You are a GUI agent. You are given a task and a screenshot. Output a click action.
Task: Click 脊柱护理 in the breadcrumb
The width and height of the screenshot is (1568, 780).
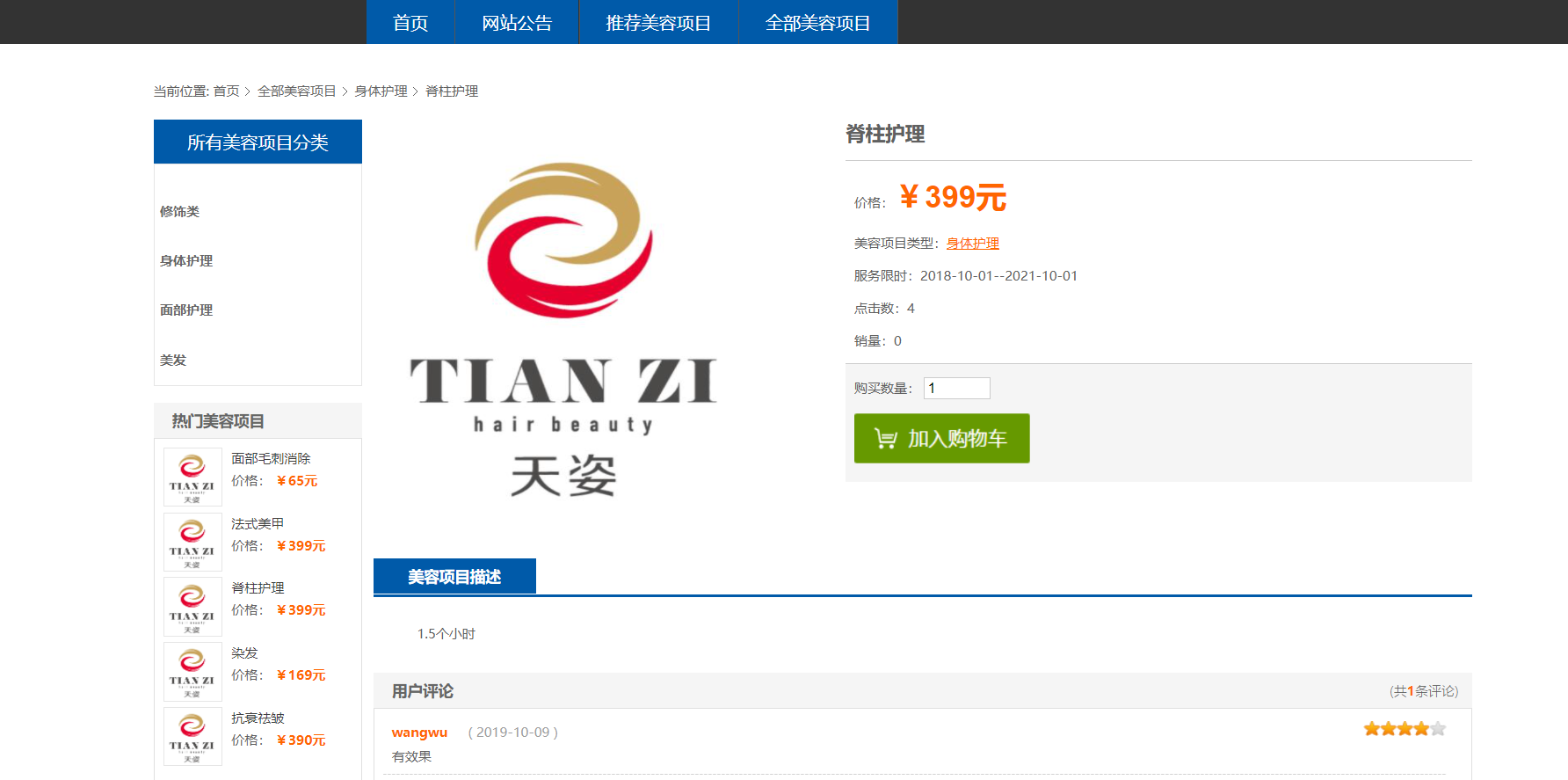point(452,91)
